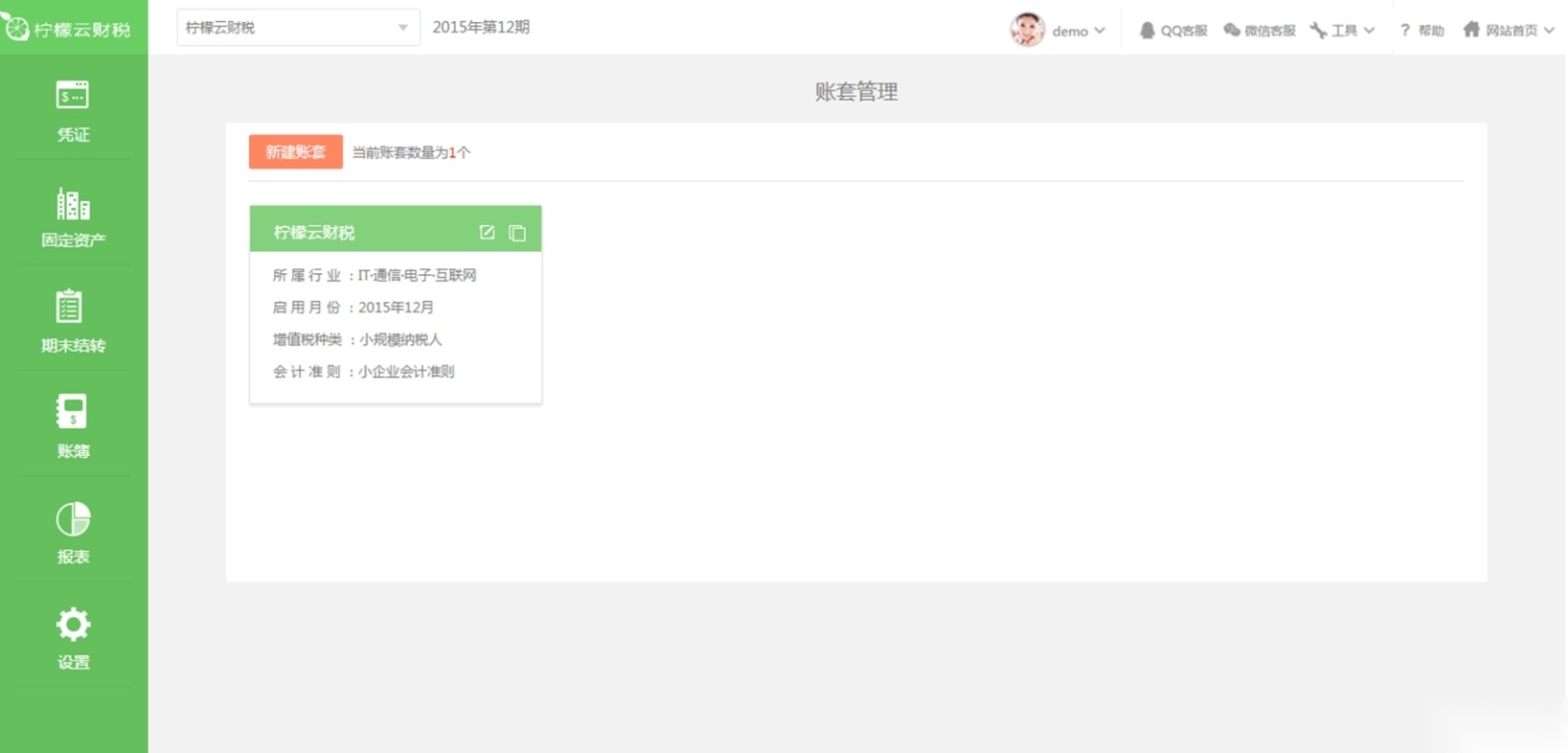Click the 账套管理 page heading
The image size is (1568, 753).
[856, 92]
